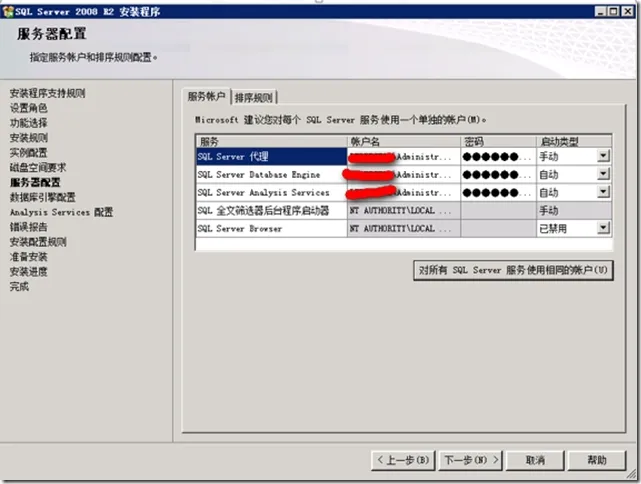
Task: Click 实例配置 step in sidebar
Action: (29, 152)
